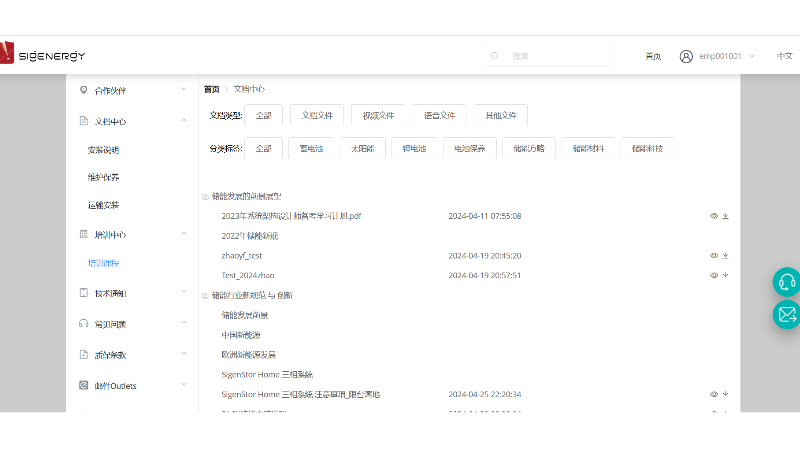
Task: Filter by the 储能科技 tag
Action: pos(647,148)
